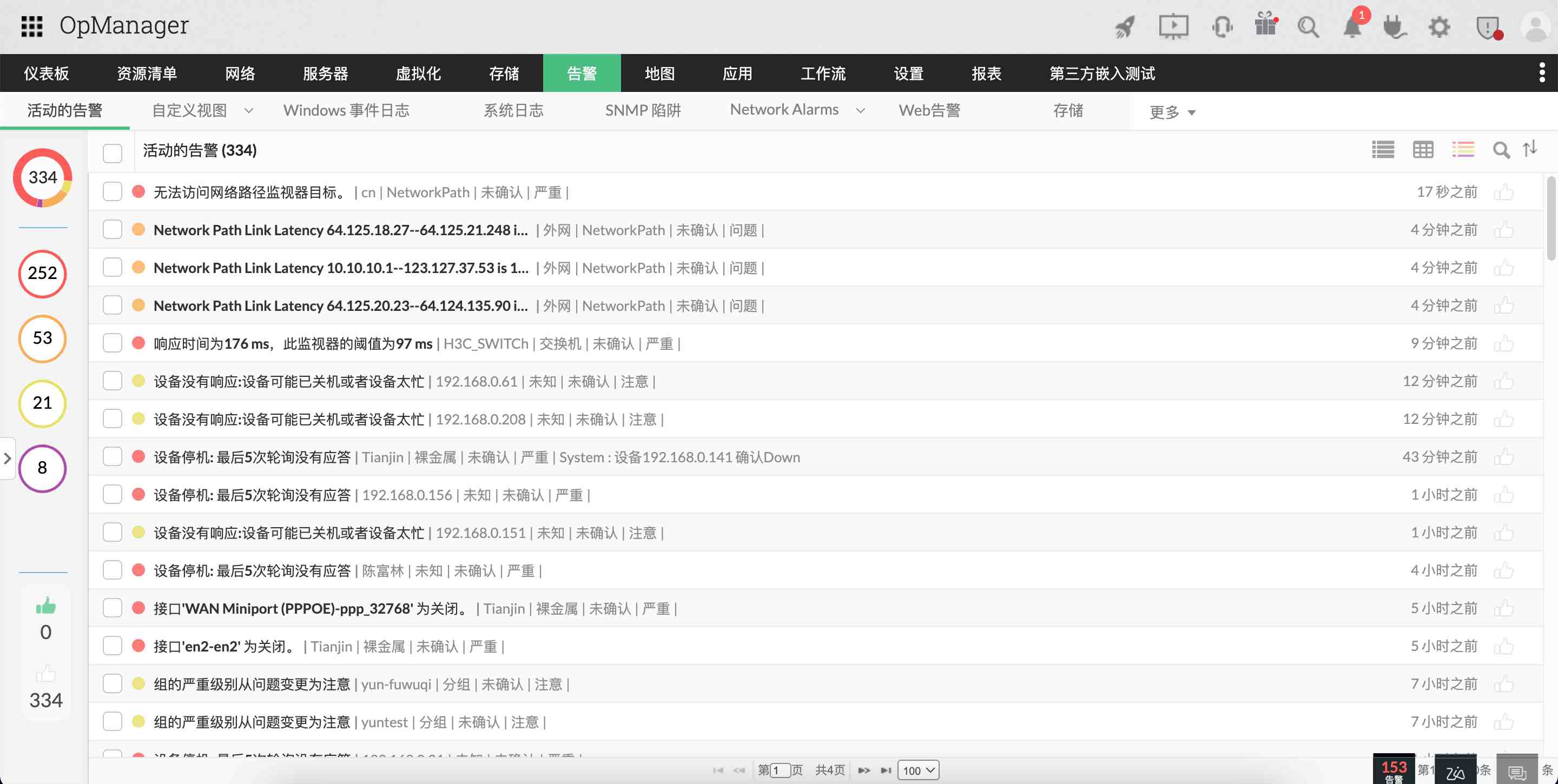The height and width of the screenshot is (784, 1558).
Task: Check the 192.168.0.61 not-responding alarm checkbox
Action: click(x=113, y=381)
